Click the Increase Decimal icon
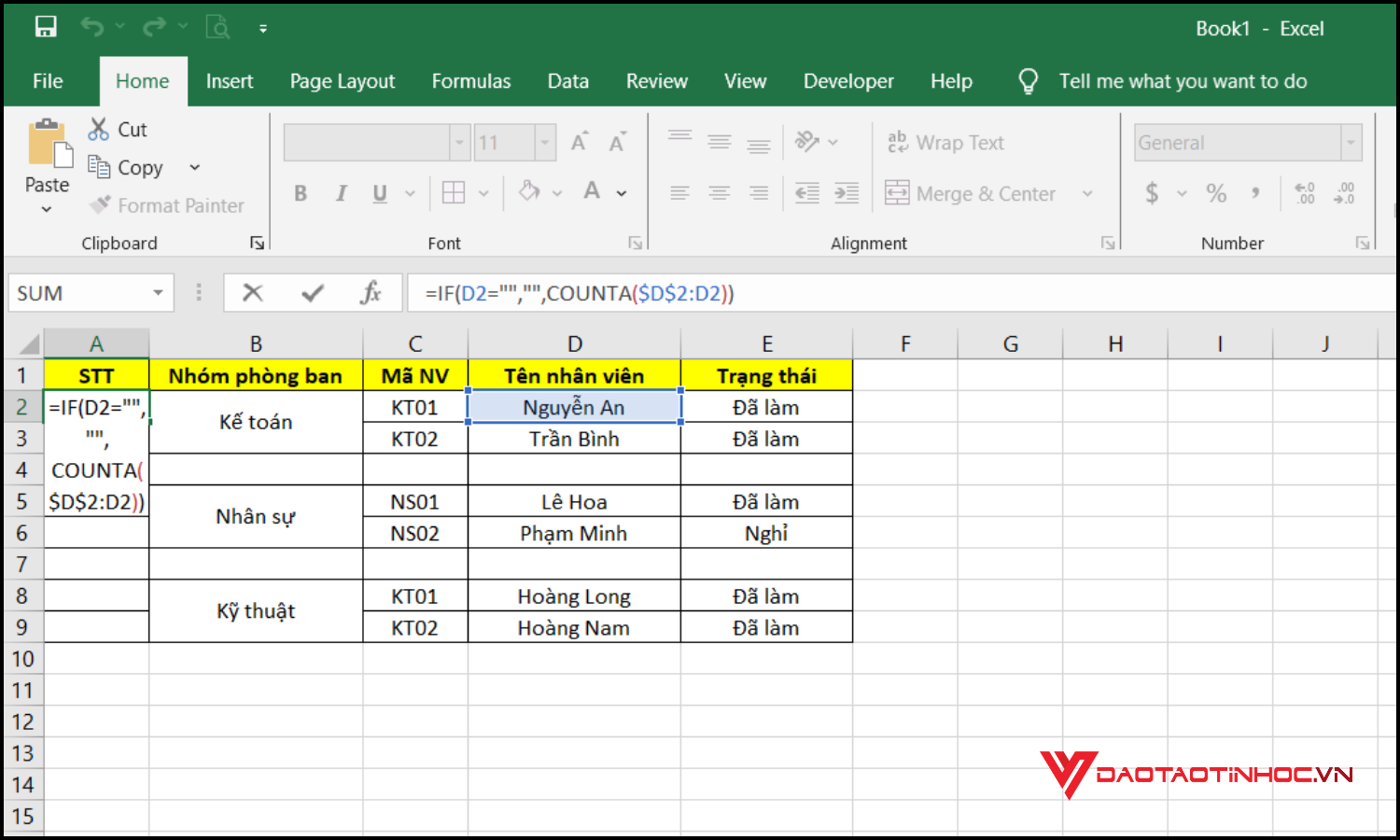Viewport: 1400px width, 840px height. coord(1305,193)
